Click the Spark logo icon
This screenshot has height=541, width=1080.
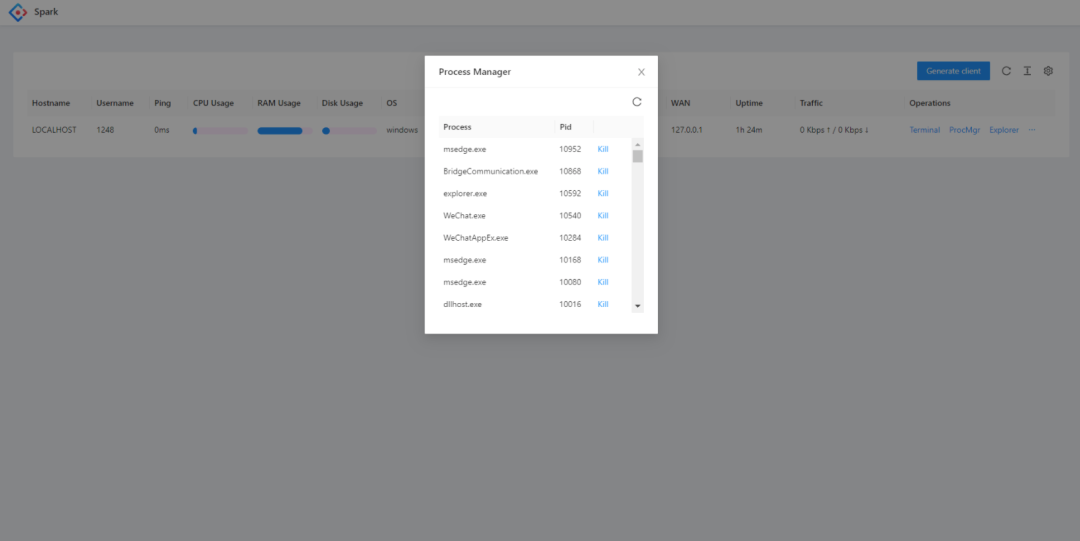click(x=17, y=12)
